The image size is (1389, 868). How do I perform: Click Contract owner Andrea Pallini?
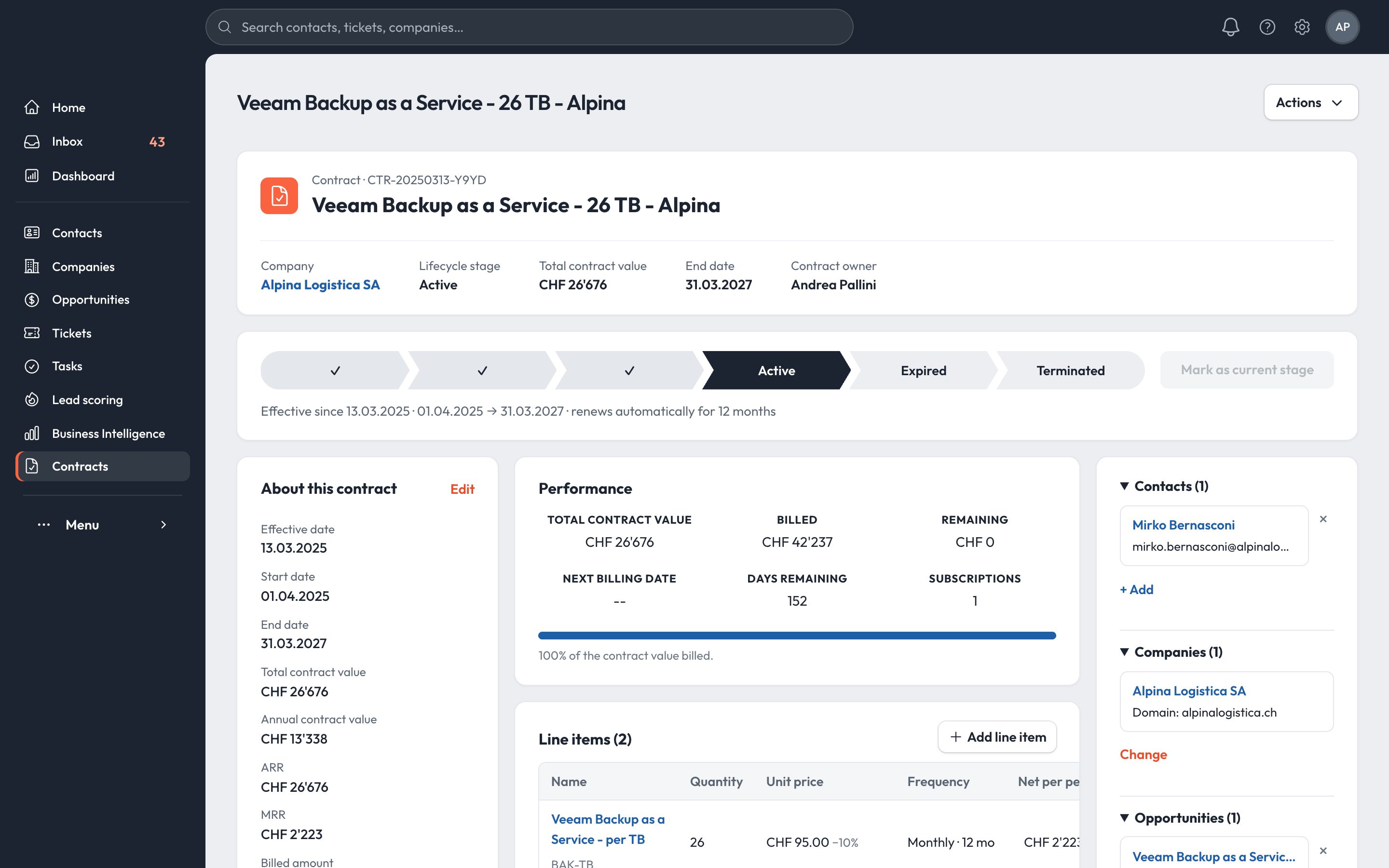(x=833, y=285)
